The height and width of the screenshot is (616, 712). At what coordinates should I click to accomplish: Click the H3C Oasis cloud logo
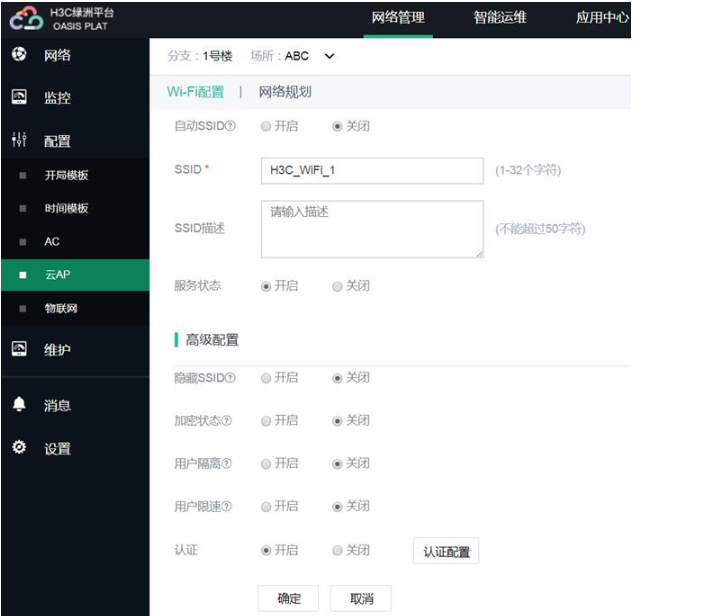point(26,19)
